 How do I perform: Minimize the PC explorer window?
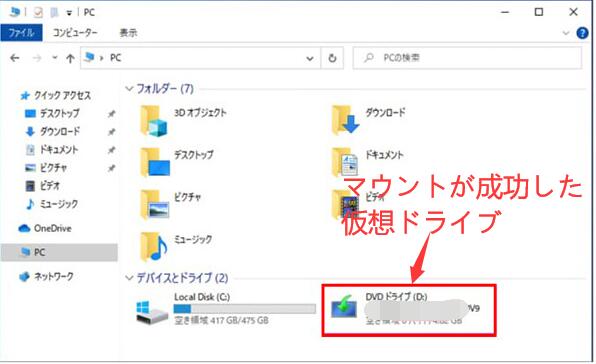point(505,12)
